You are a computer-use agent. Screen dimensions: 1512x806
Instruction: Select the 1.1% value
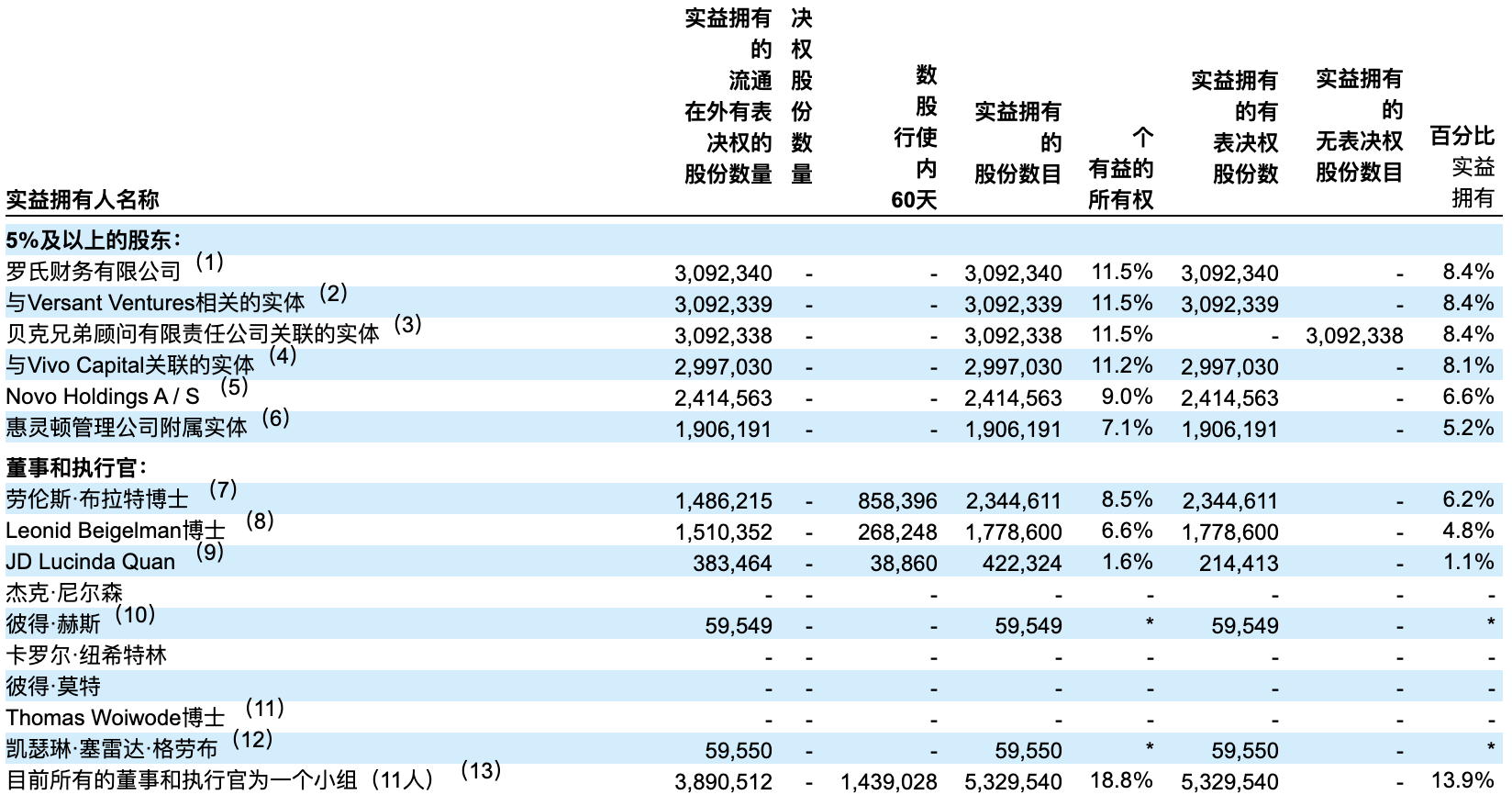coord(1469,562)
